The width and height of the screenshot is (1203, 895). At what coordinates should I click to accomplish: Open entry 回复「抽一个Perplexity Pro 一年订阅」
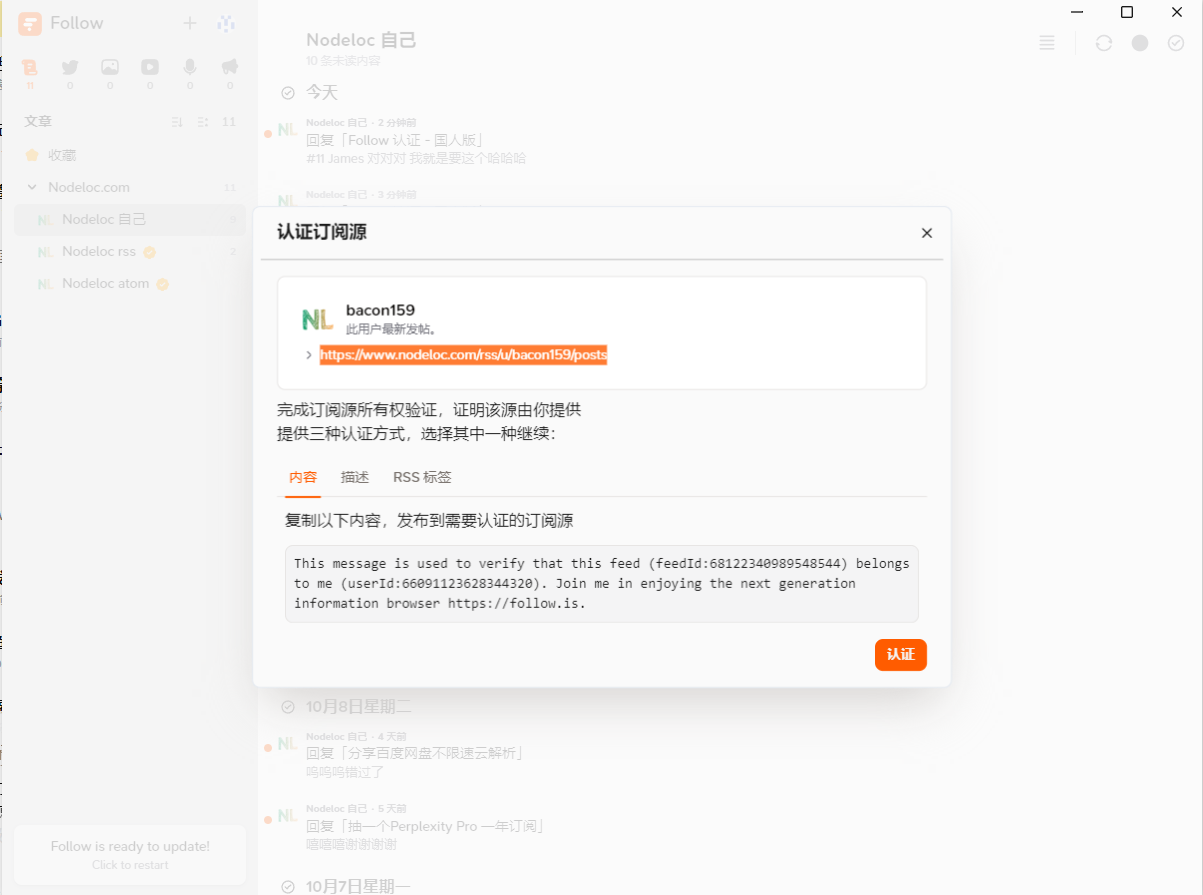click(x=425, y=826)
